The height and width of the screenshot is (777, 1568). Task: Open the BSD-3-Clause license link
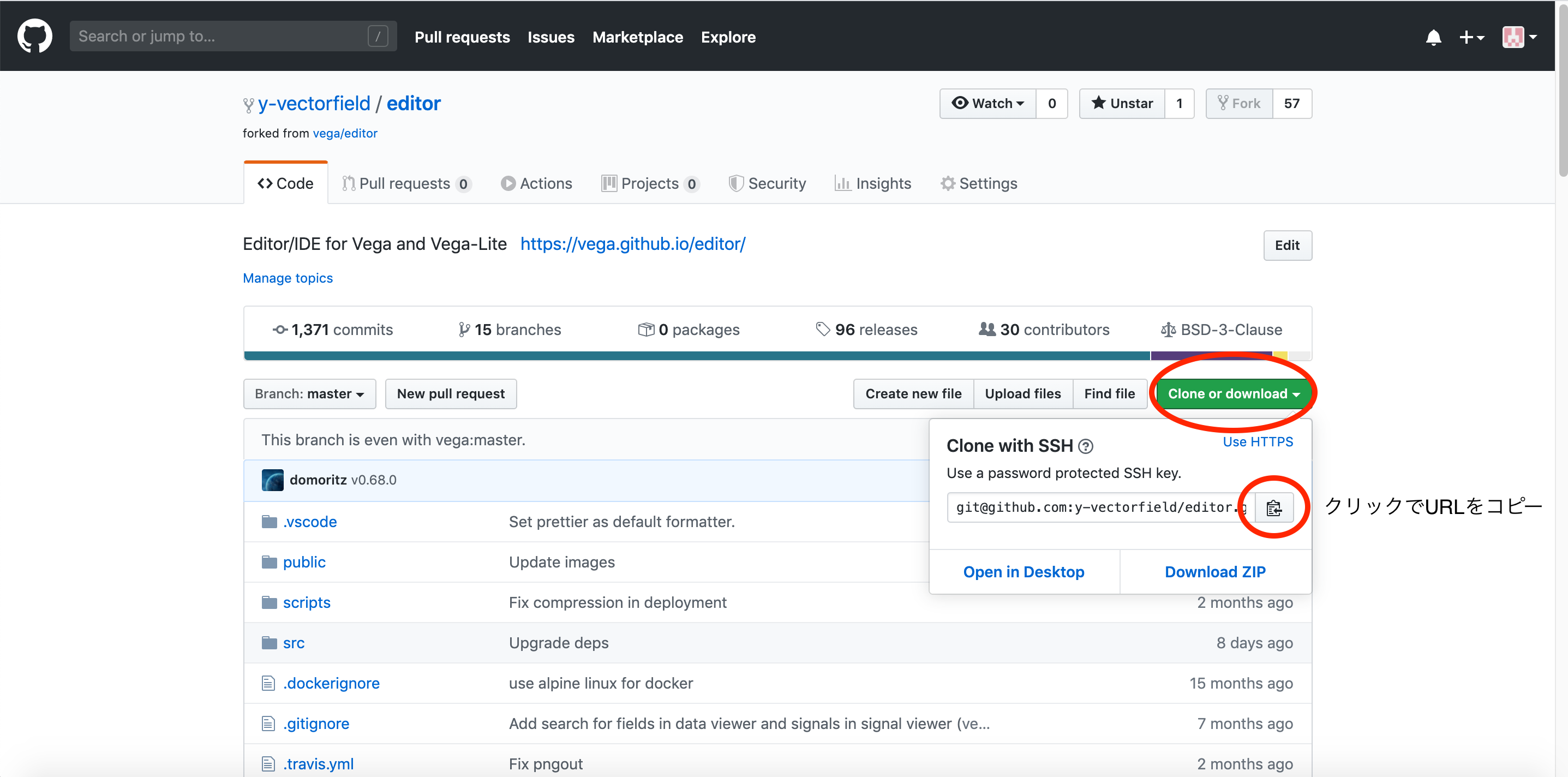point(1222,330)
